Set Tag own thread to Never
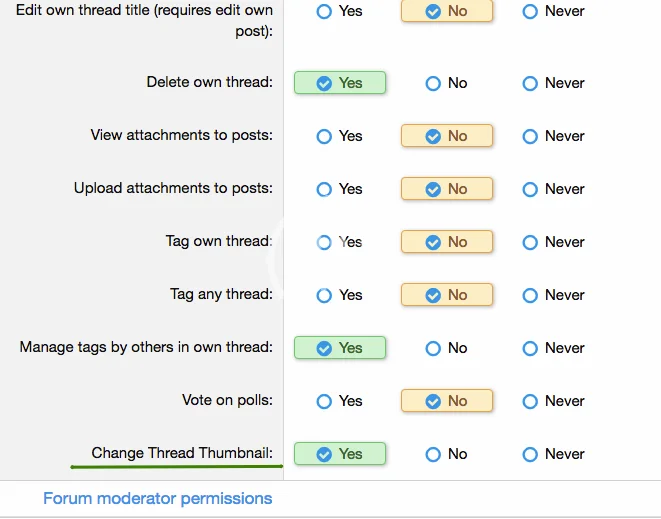Viewport: 661px width, 519px height. [x=531, y=242]
